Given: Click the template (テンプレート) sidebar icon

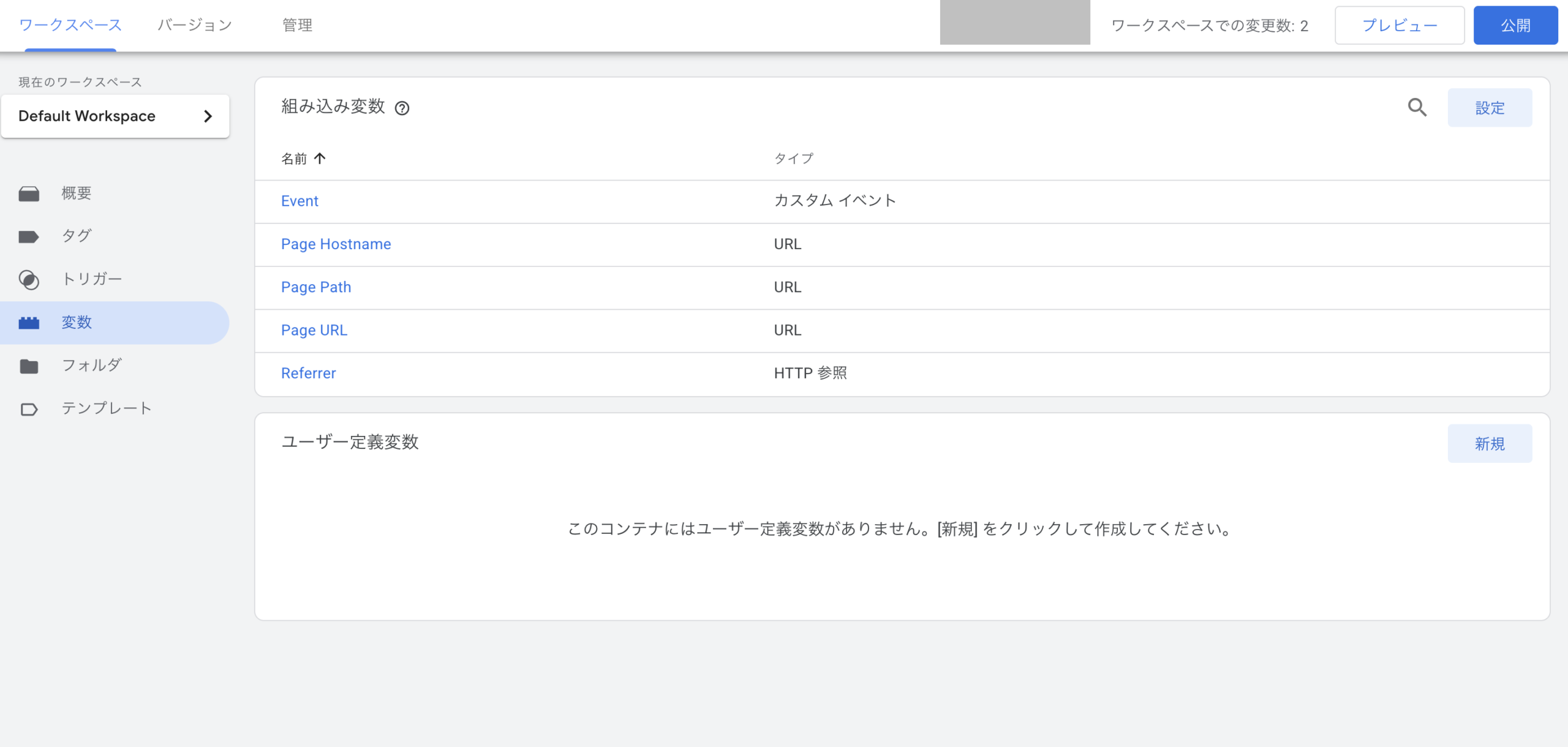Looking at the screenshot, I should 29,409.
